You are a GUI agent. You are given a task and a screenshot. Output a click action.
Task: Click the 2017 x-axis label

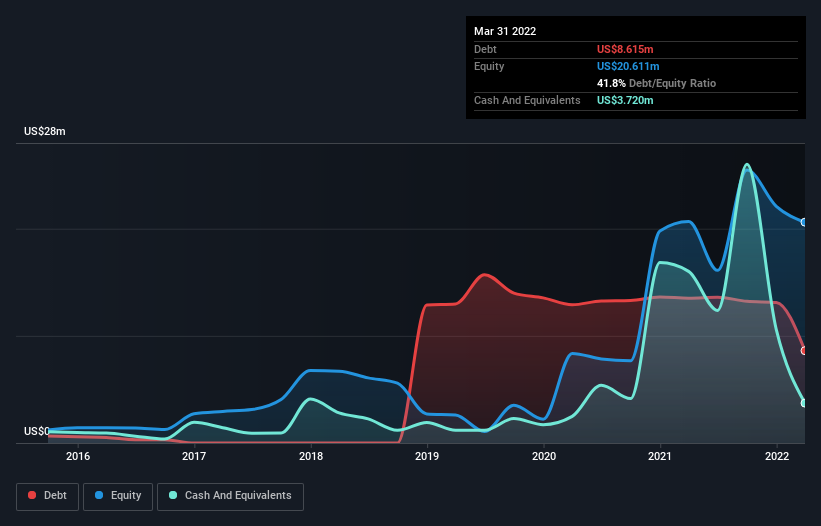pyautogui.click(x=194, y=456)
